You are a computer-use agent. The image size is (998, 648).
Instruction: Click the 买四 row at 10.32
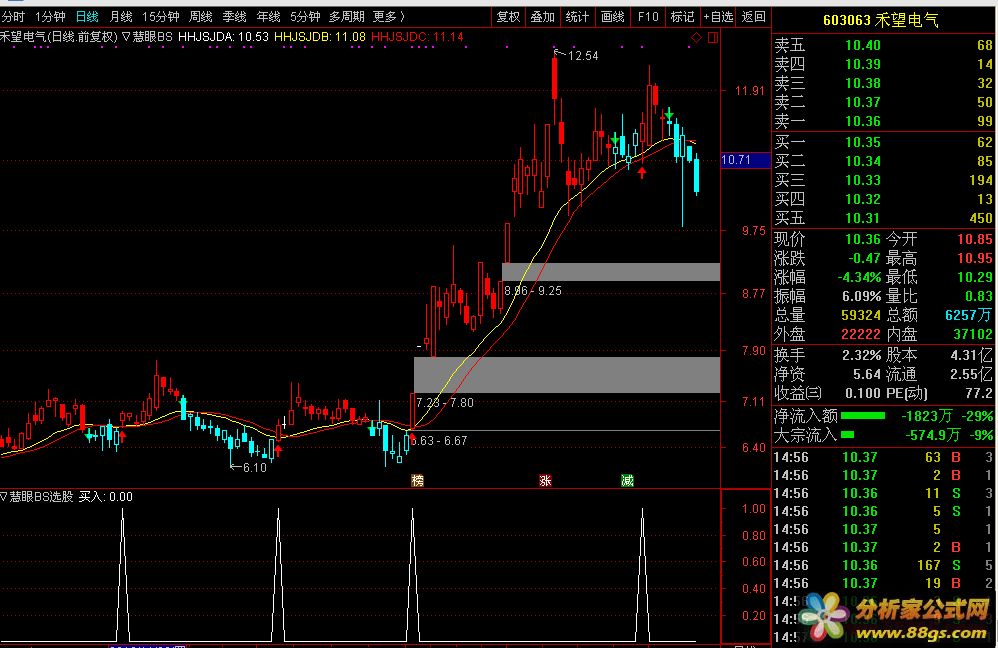click(x=884, y=199)
